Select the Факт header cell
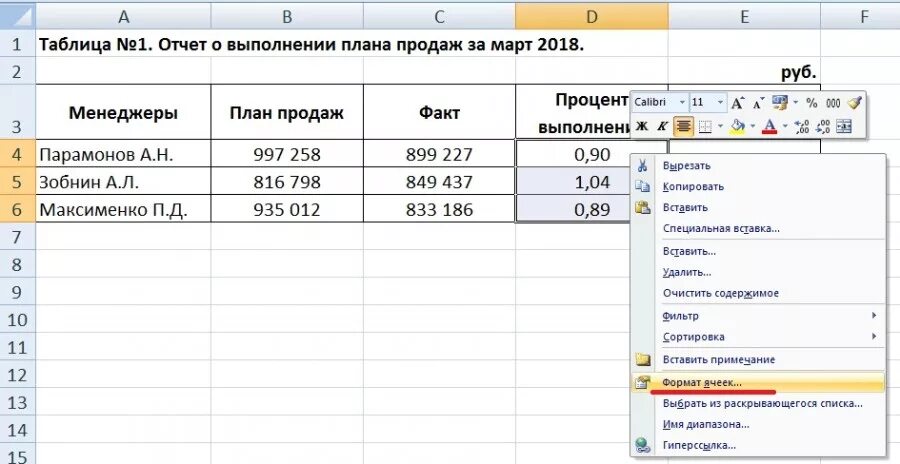 (439, 113)
